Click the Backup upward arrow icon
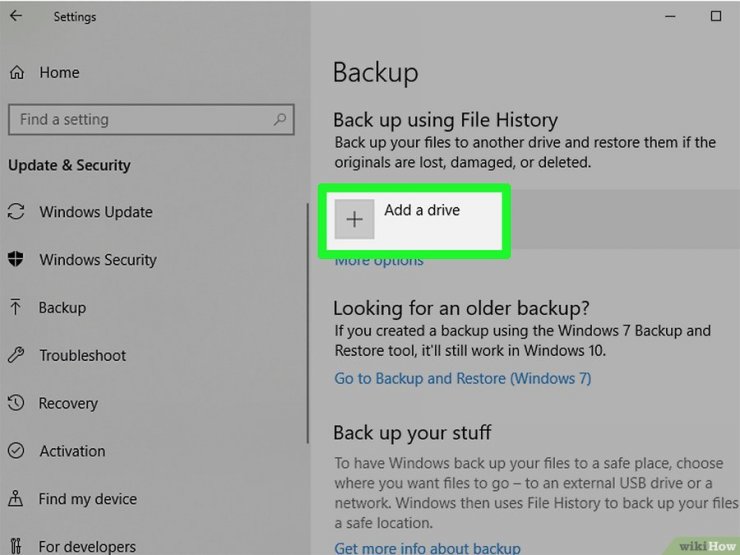This screenshot has width=740, height=555. pyautogui.click(x=16, y=306)
